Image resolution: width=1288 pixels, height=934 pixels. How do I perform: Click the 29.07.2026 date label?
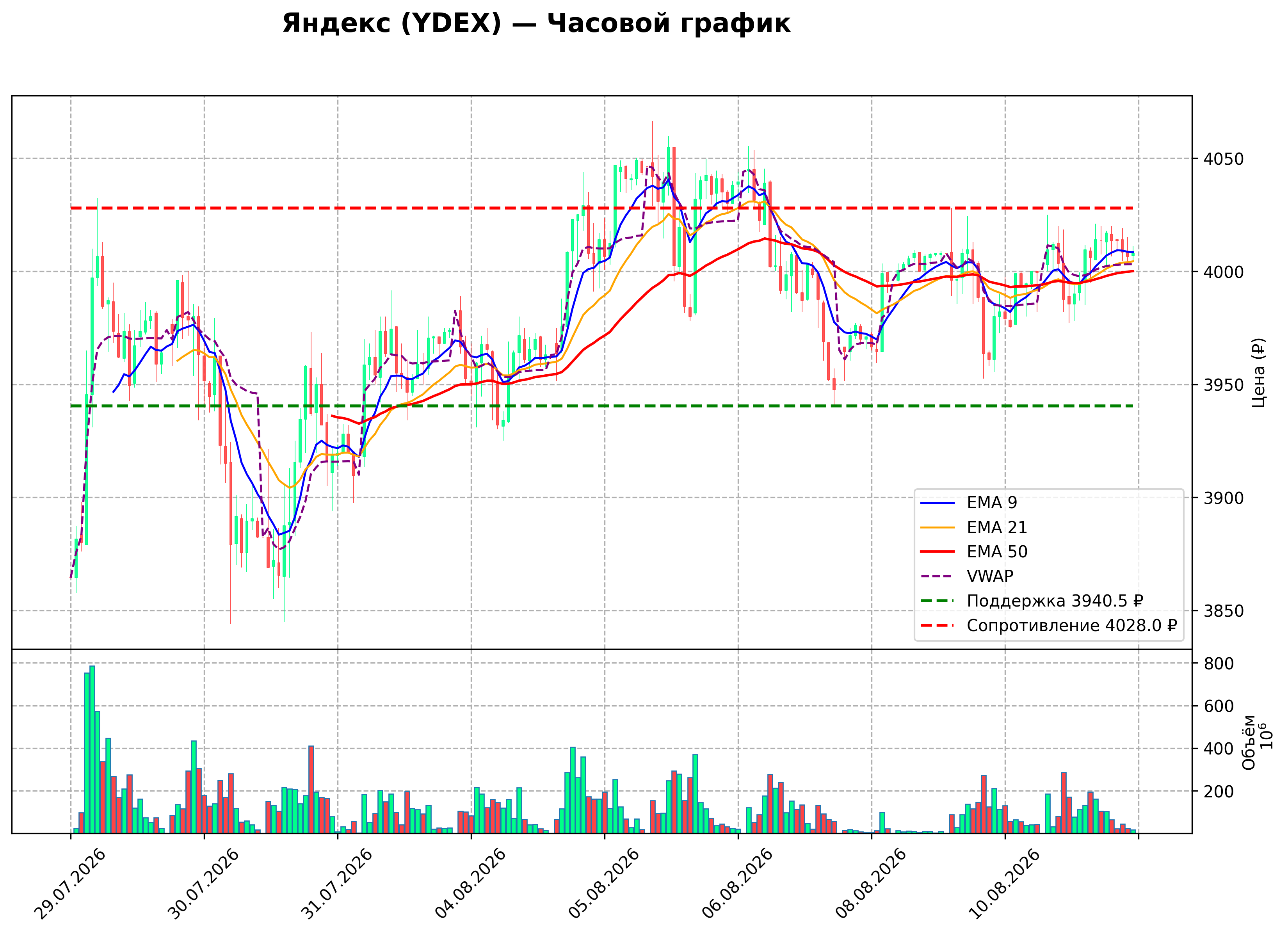(69, 884)
